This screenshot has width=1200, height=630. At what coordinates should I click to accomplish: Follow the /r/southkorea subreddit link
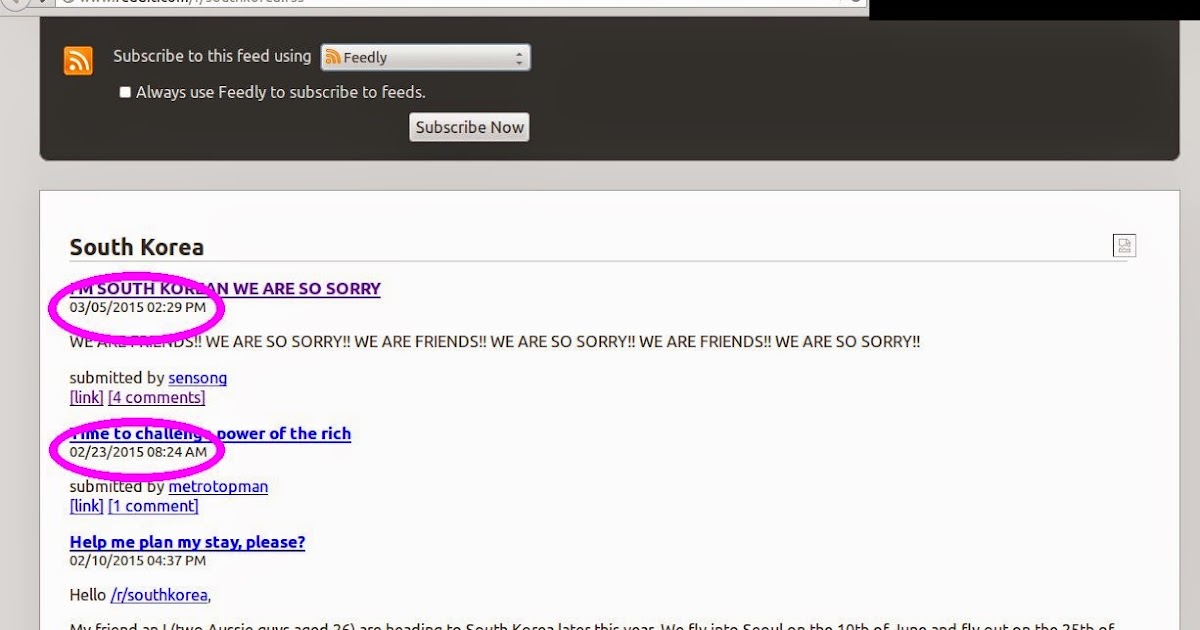[160, 595]
